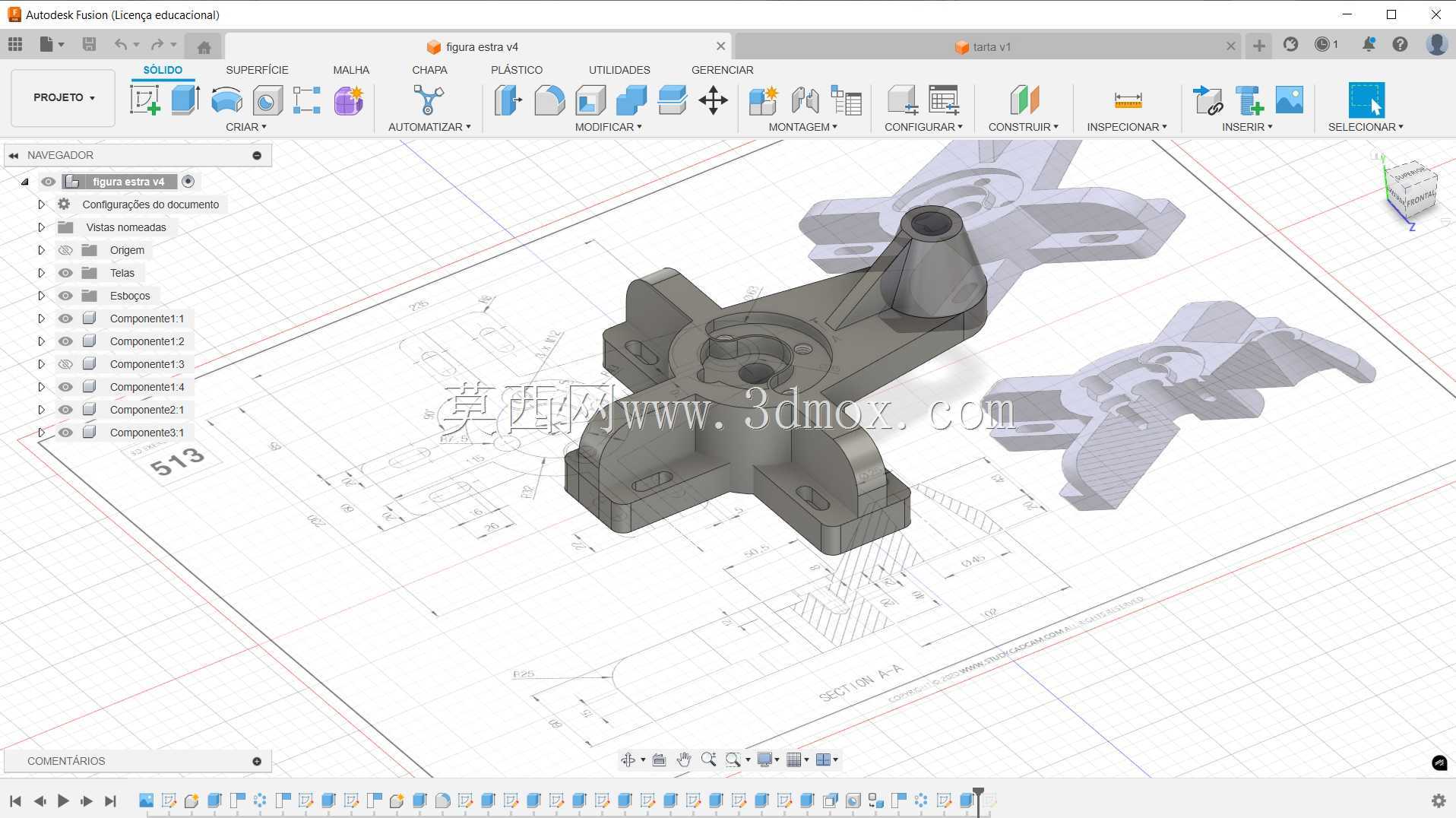The image size is (1456, 818).
Task: Switch to the MALHA tab
Action: coord(351,70)
